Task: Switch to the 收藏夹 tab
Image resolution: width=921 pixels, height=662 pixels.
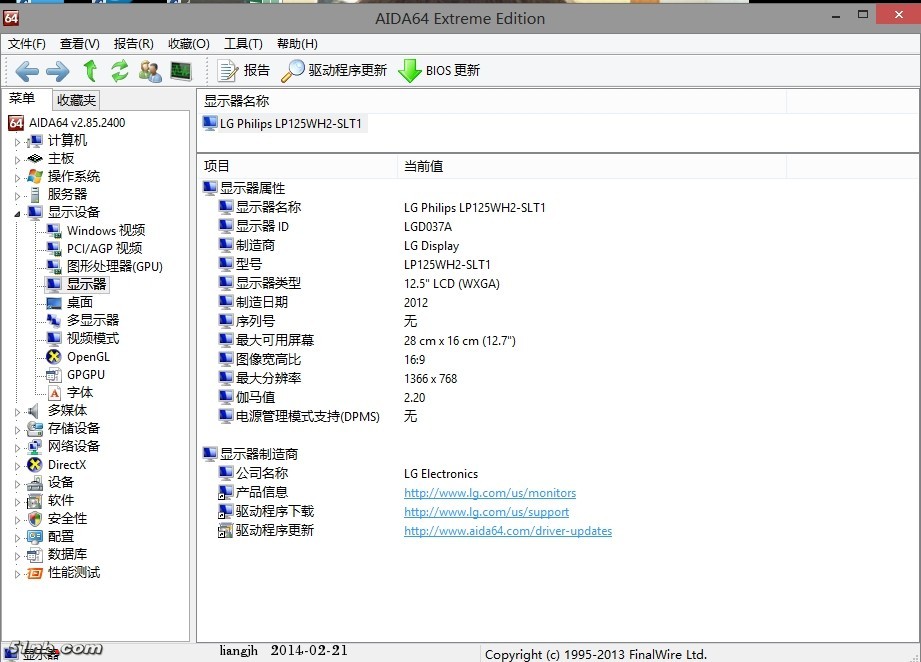Action: [76, 99]
